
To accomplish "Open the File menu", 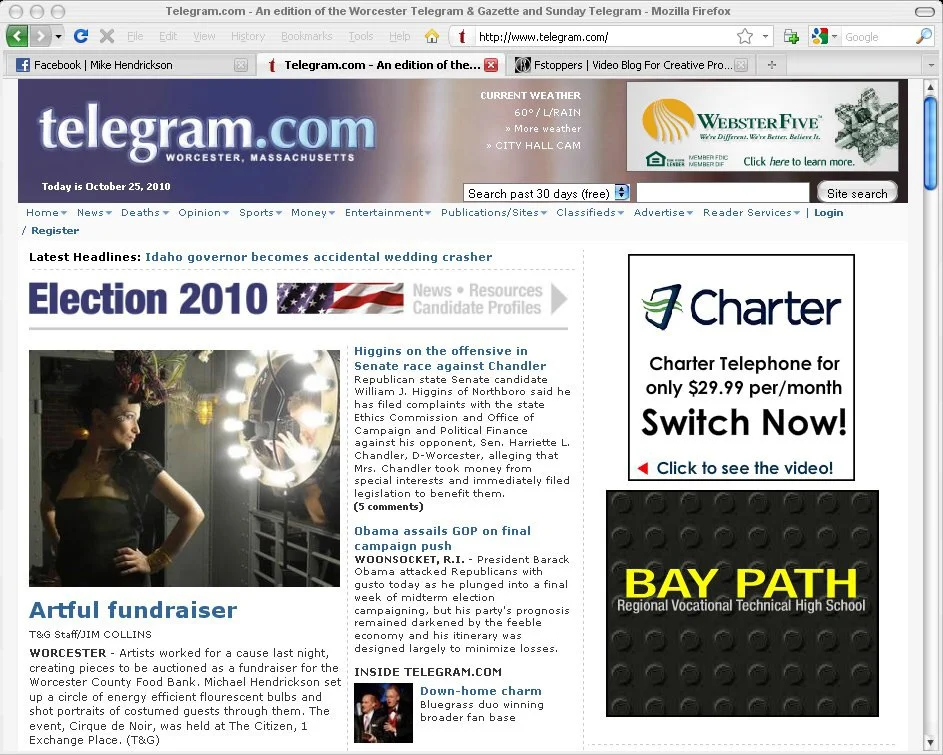I will click(135, 36).
